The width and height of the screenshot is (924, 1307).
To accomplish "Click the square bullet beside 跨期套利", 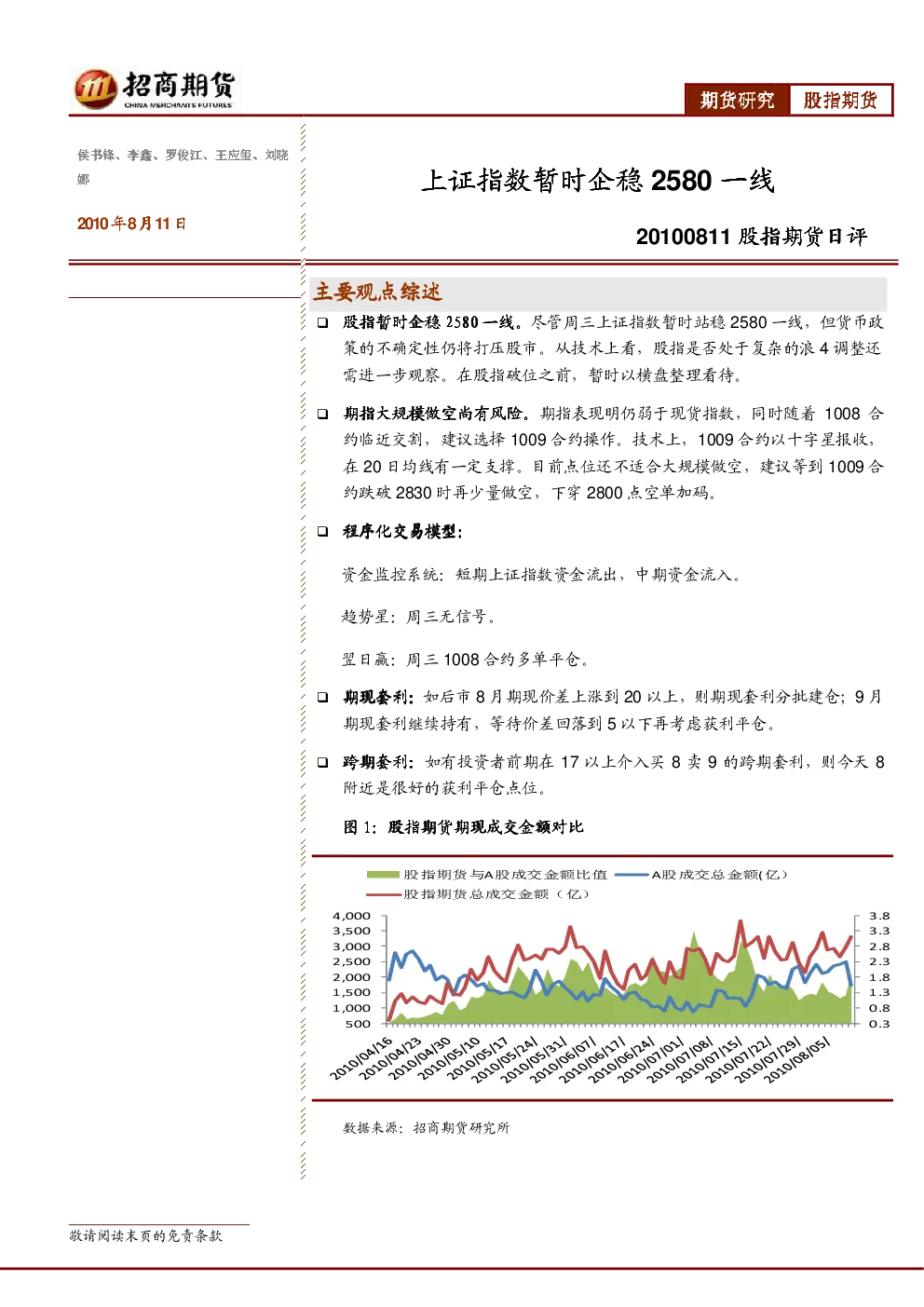I will coord(322,762).
